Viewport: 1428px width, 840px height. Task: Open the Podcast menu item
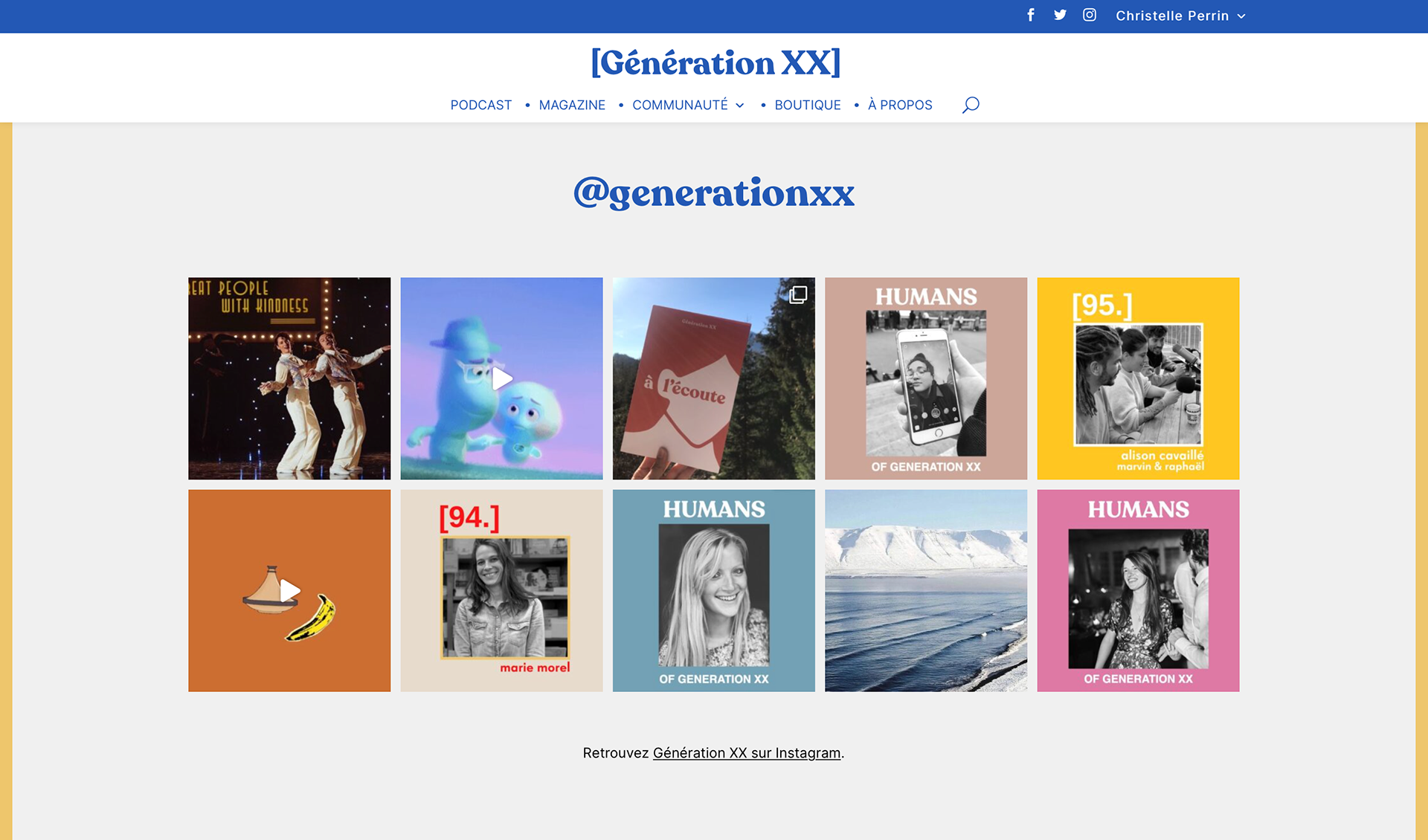tap(481, 105)
